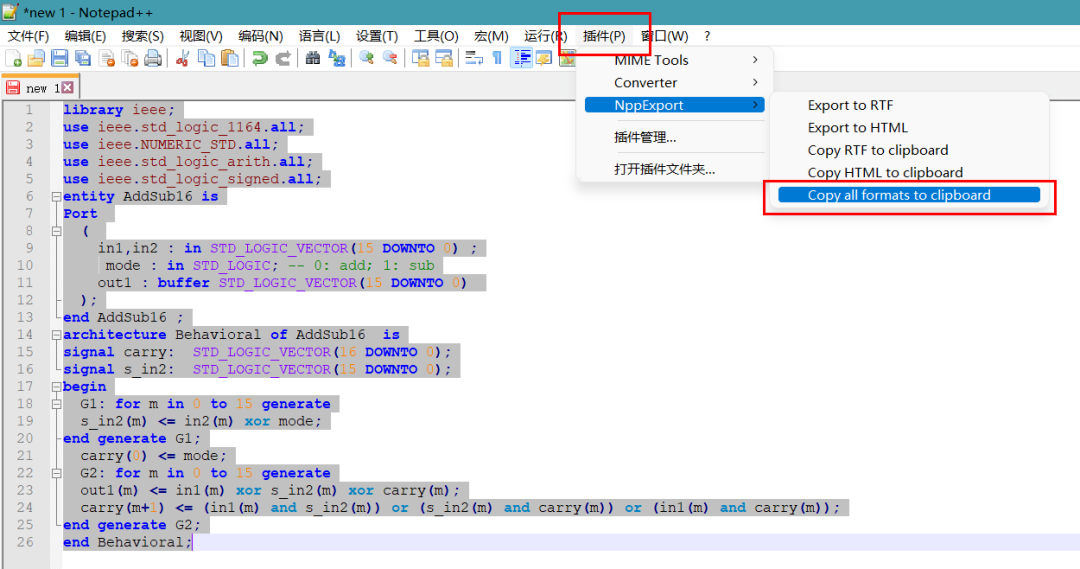Select the NppExport menu entry

coord(674,105)
